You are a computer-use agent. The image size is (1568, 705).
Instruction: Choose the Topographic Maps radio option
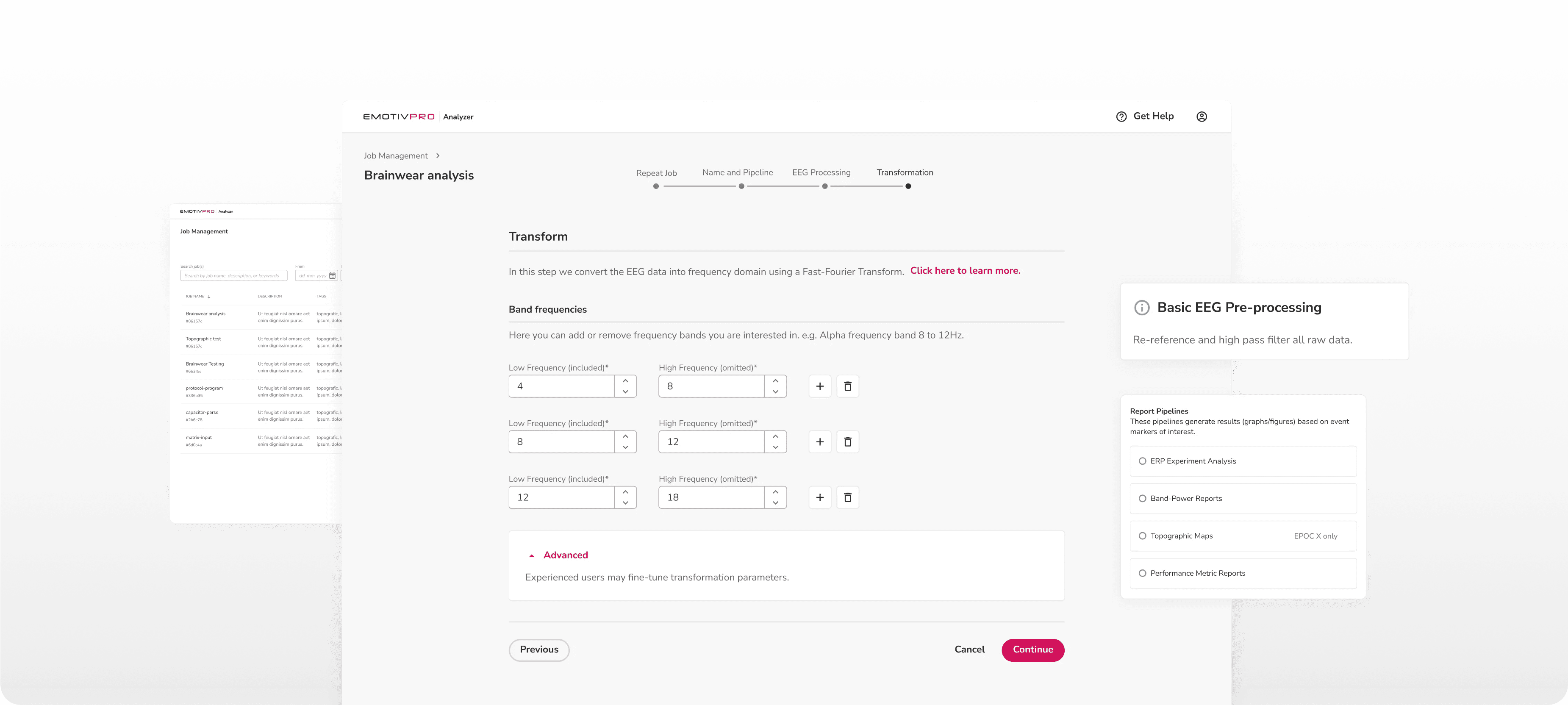(x=1142, y=536)
